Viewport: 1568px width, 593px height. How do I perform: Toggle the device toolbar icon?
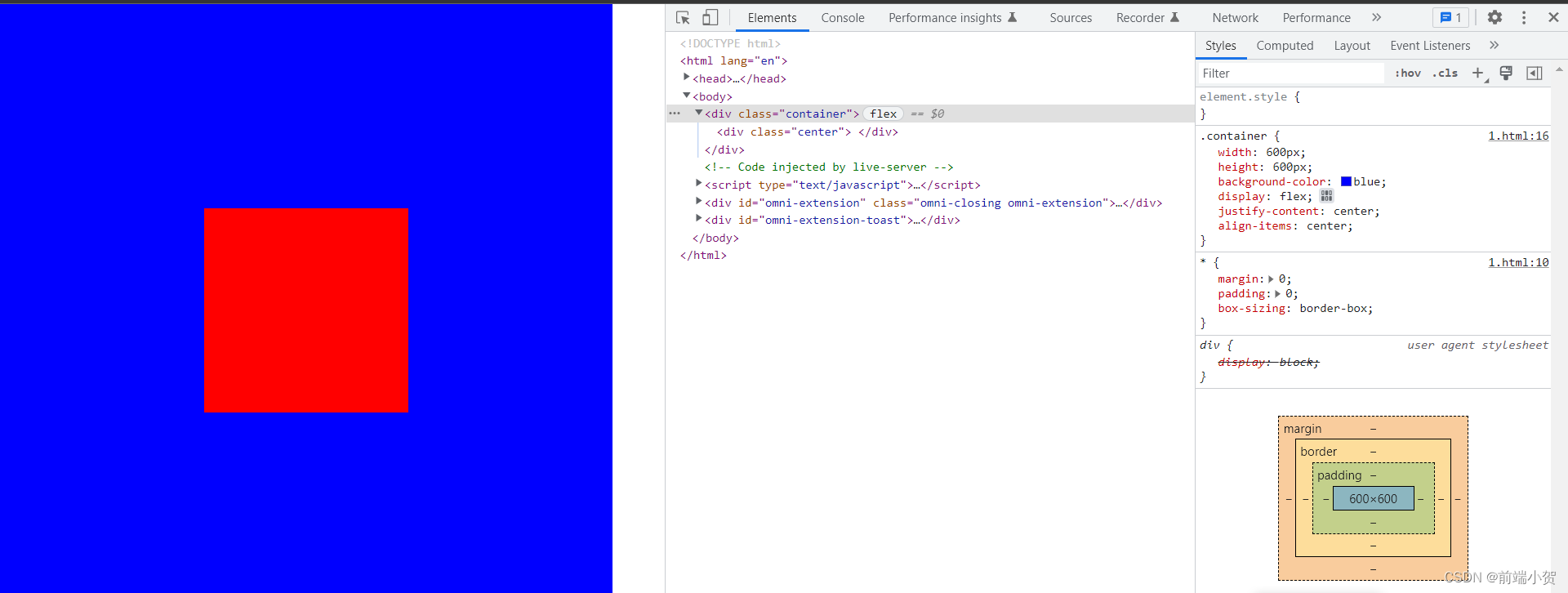click(710, 17)
